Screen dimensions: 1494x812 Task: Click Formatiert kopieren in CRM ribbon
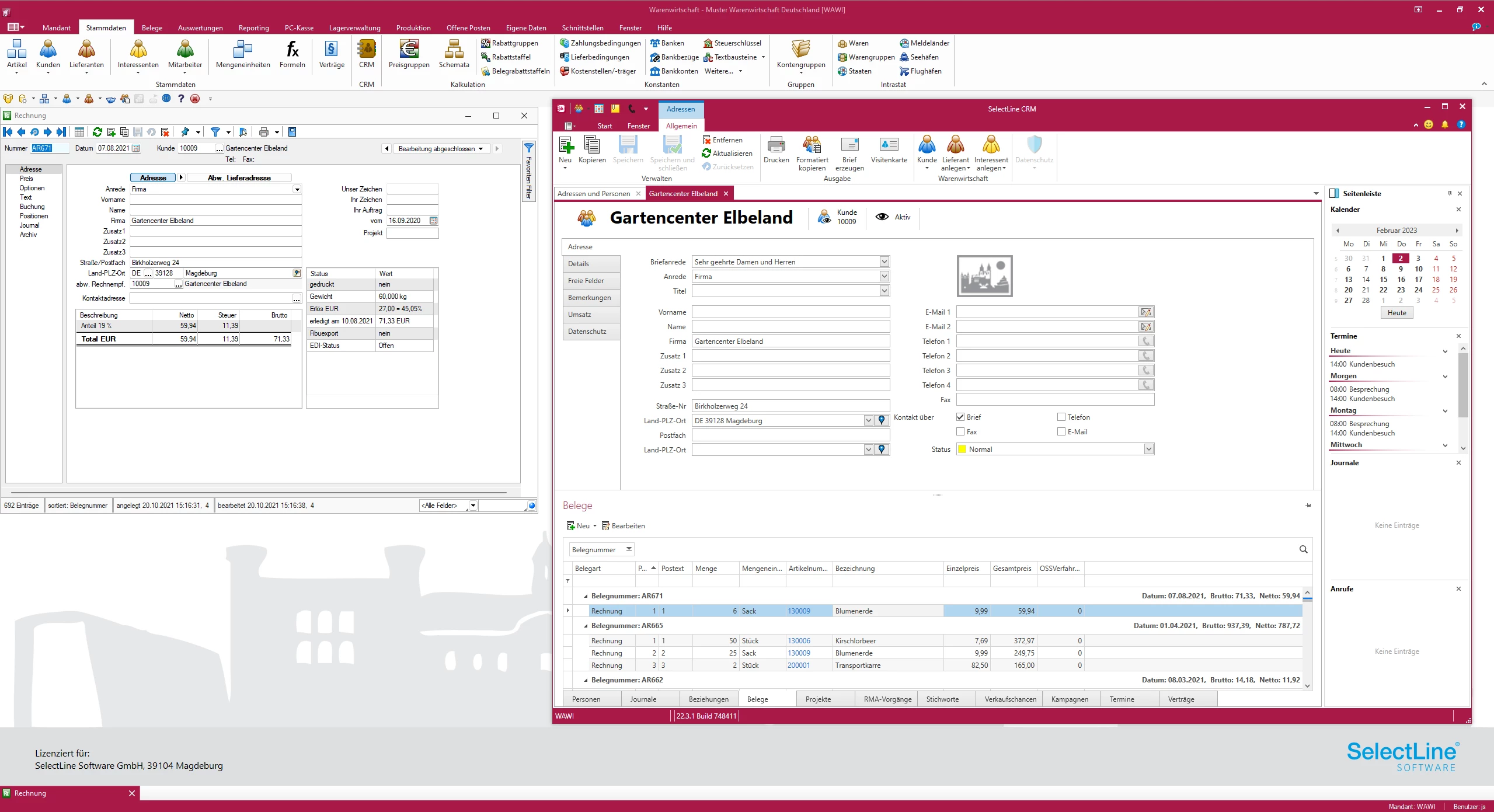[x=812, y=154]
